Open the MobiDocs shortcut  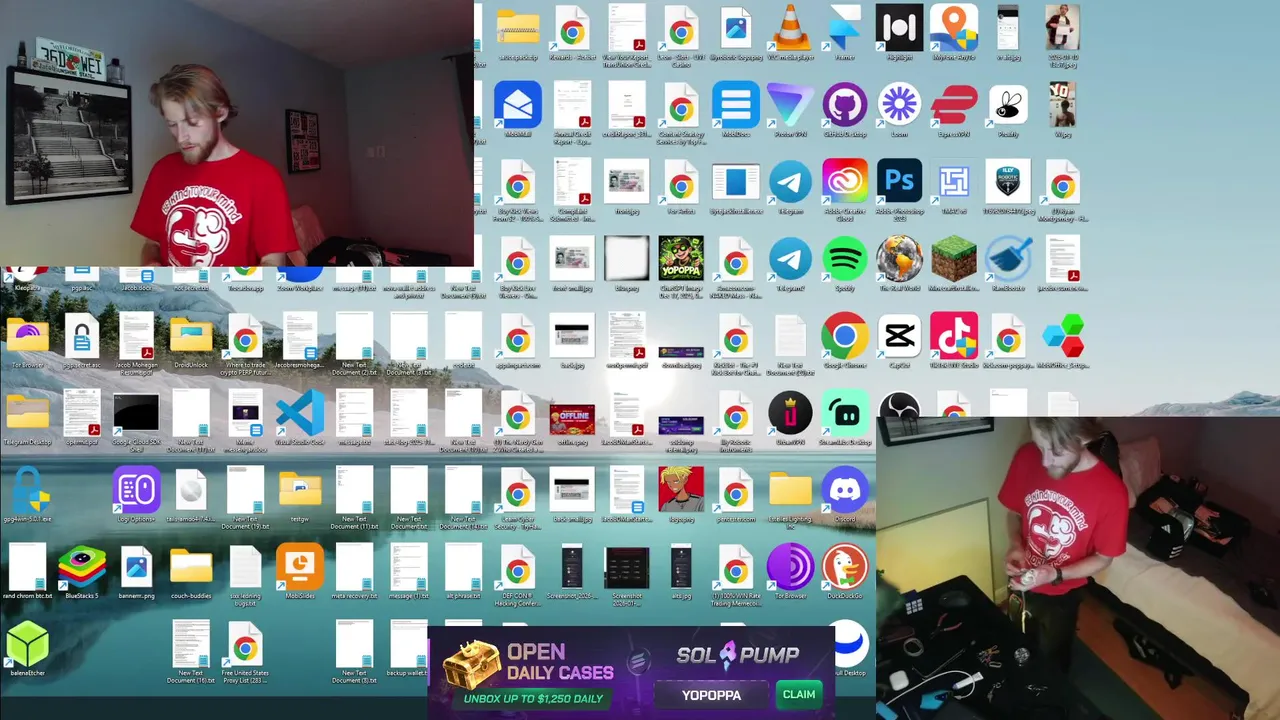pos(736,105)
